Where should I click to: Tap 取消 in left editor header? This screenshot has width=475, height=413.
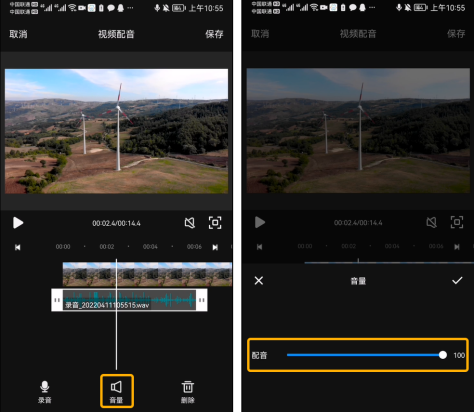18,34
